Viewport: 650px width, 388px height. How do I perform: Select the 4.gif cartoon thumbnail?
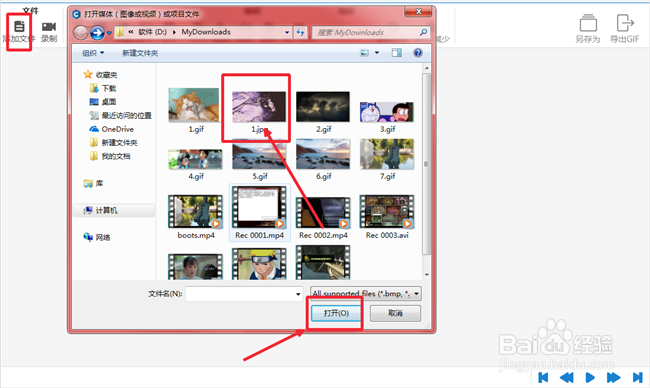(x=195, y=159)
